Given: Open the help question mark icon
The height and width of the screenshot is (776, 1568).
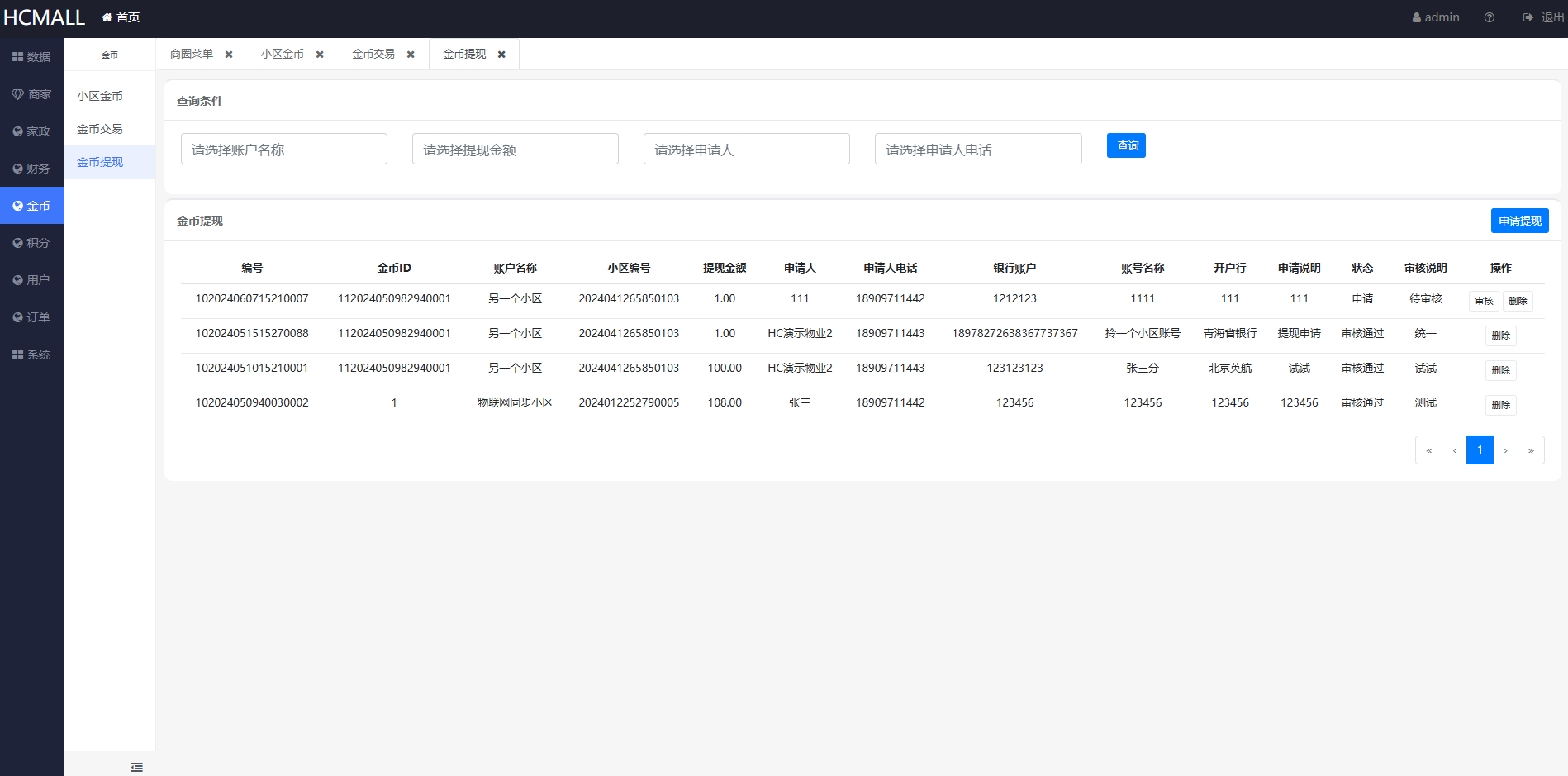Looking at the screenshot, I should tap(1489, 17).
